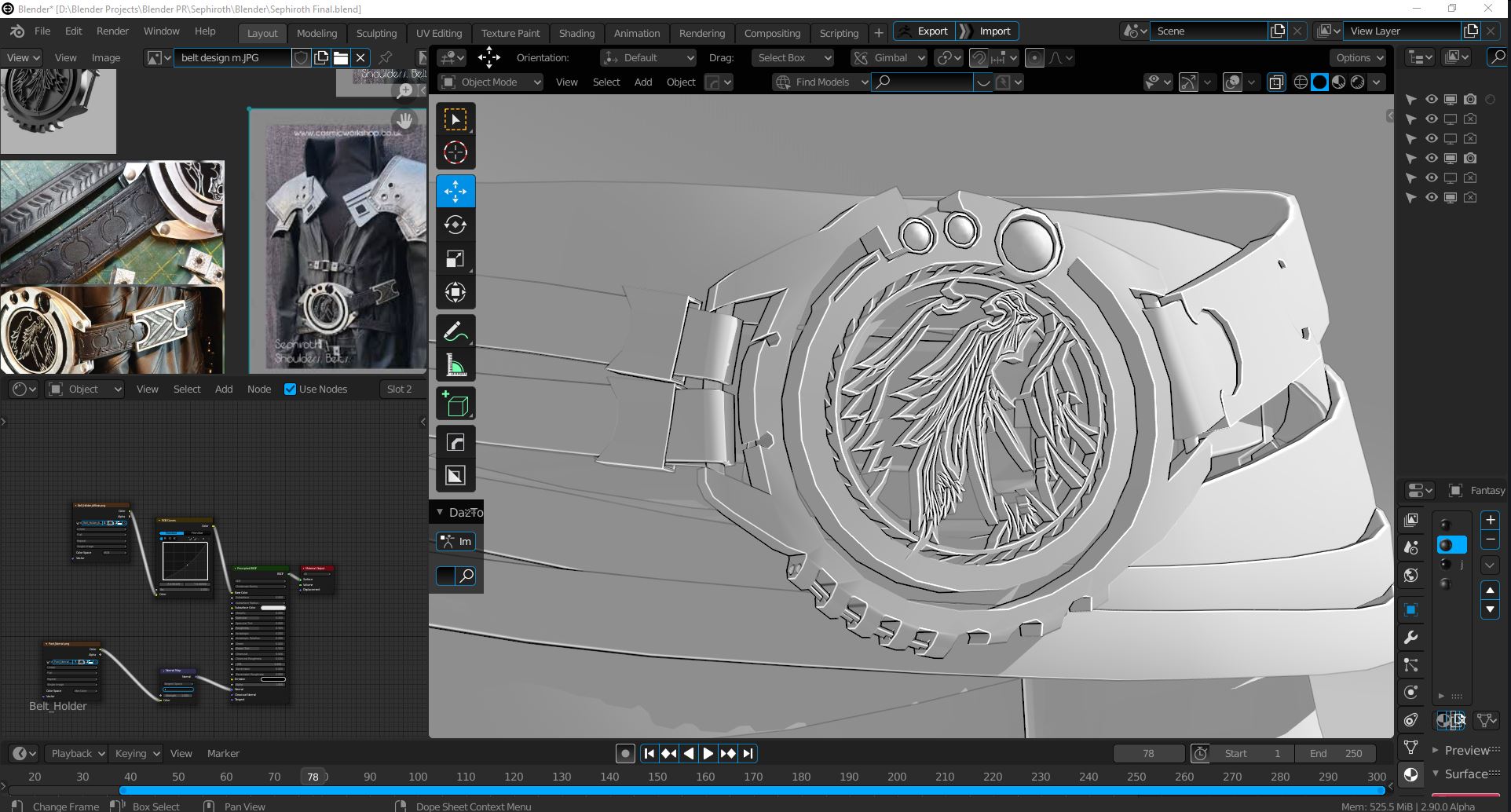Switch to the Compositing workspace tab
The image size is (1511, 812).
point(772,33)
